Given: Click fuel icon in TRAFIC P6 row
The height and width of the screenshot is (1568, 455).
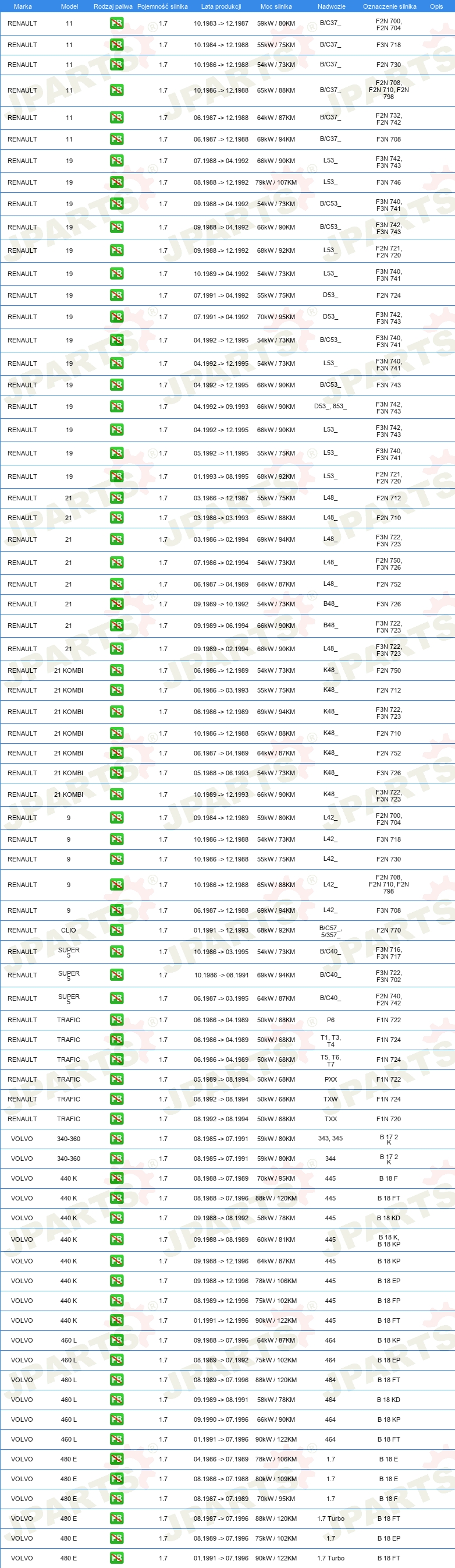Looking at the screenshot, I should pyautogui.click(x=117, y=1019).
